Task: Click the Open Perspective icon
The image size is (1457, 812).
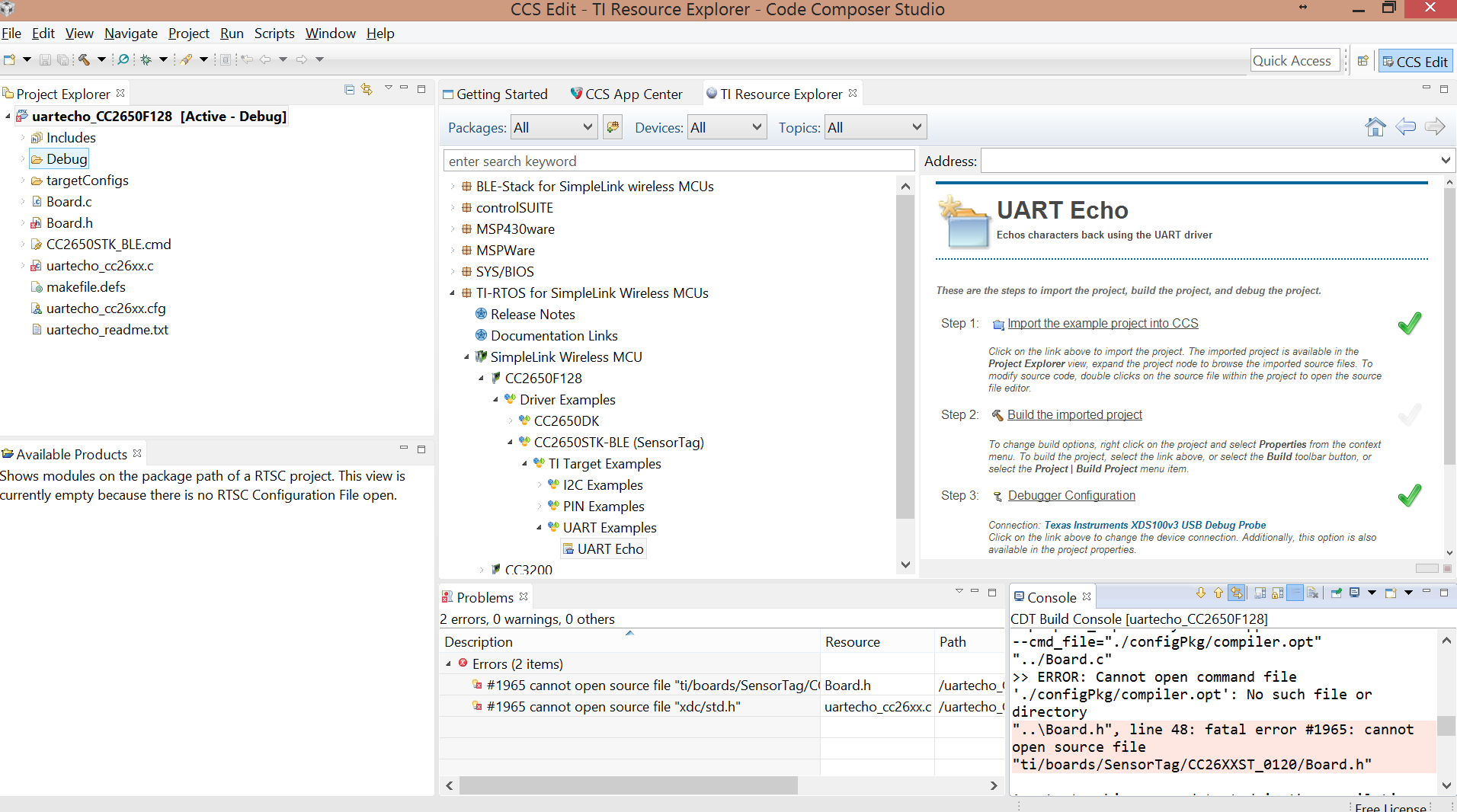Action: point(1363,61)
